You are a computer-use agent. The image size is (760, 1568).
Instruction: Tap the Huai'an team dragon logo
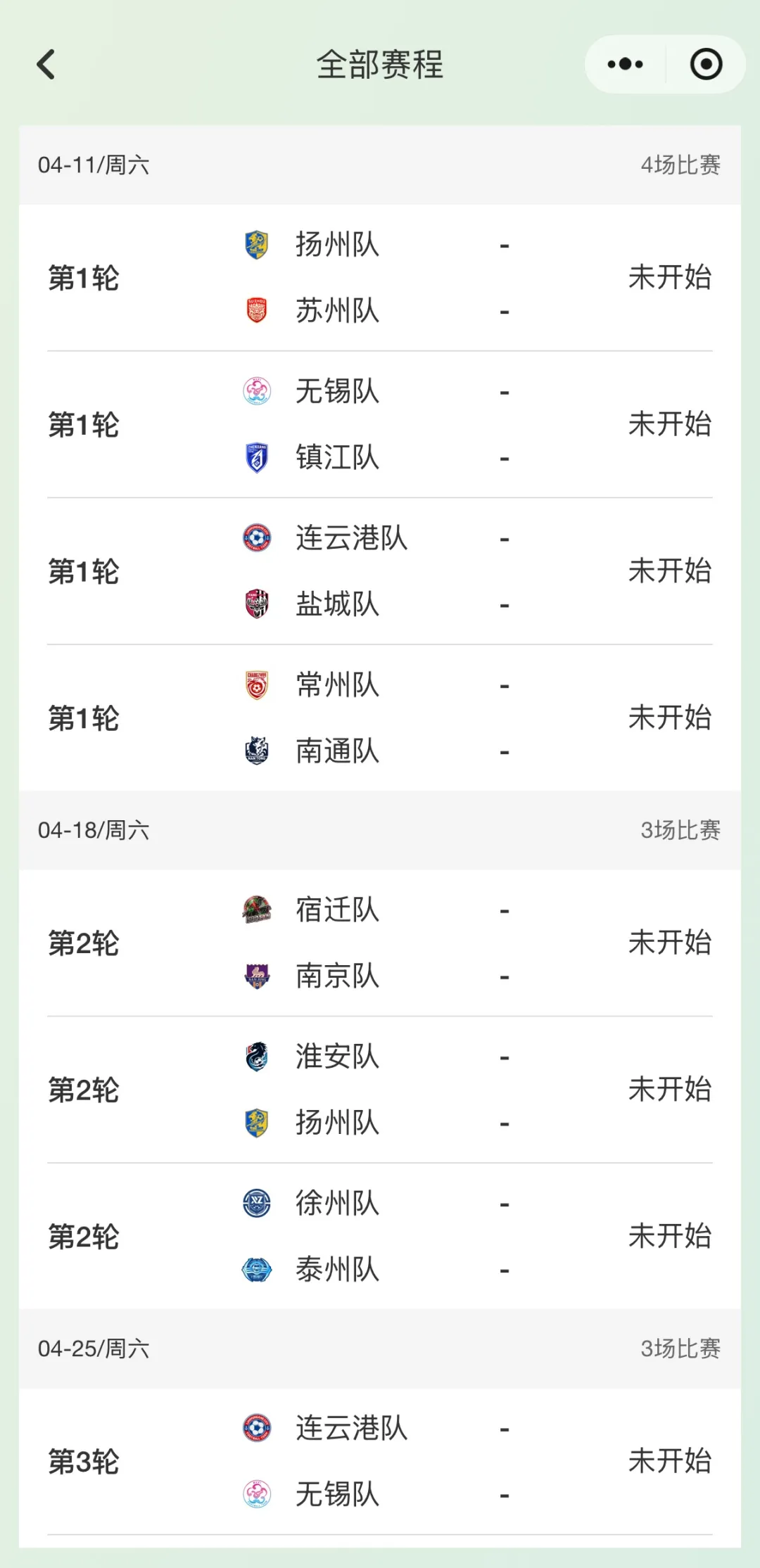pyautogui.click(x=257, y=1056)
